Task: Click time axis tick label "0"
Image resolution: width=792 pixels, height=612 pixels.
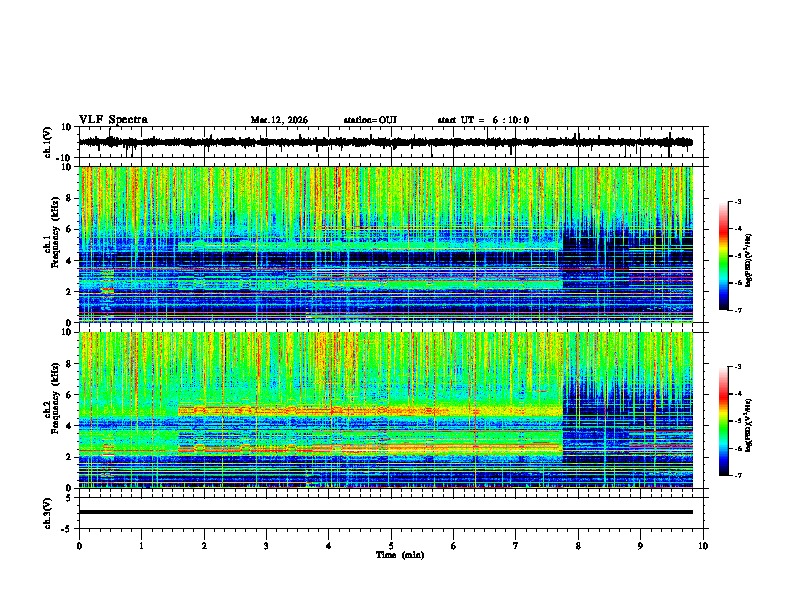Action: point(79,546)
